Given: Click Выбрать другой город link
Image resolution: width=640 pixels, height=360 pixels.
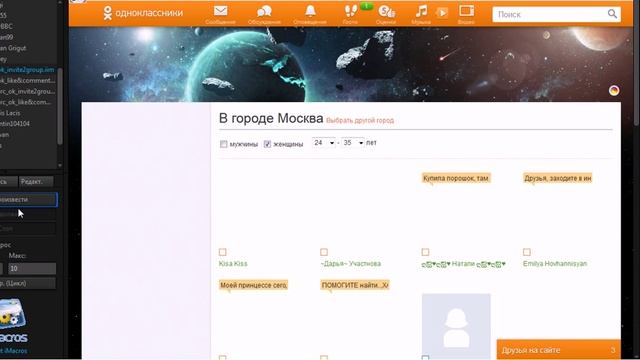Looking at the screenshot, I should (360, 120).
